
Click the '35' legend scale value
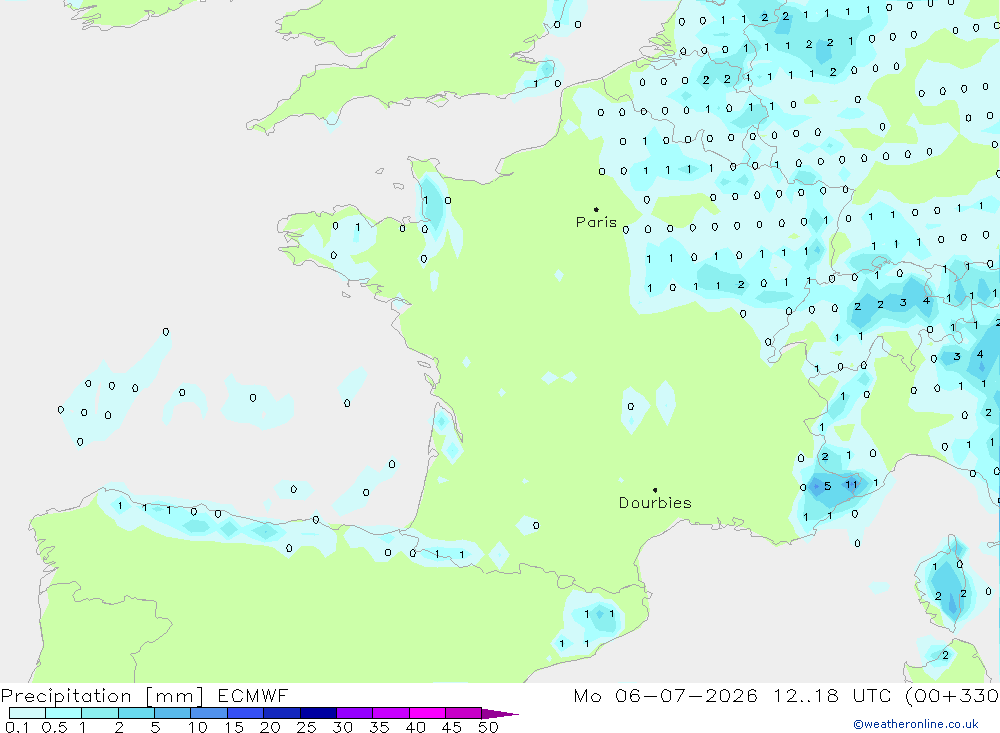click(379, 727)
